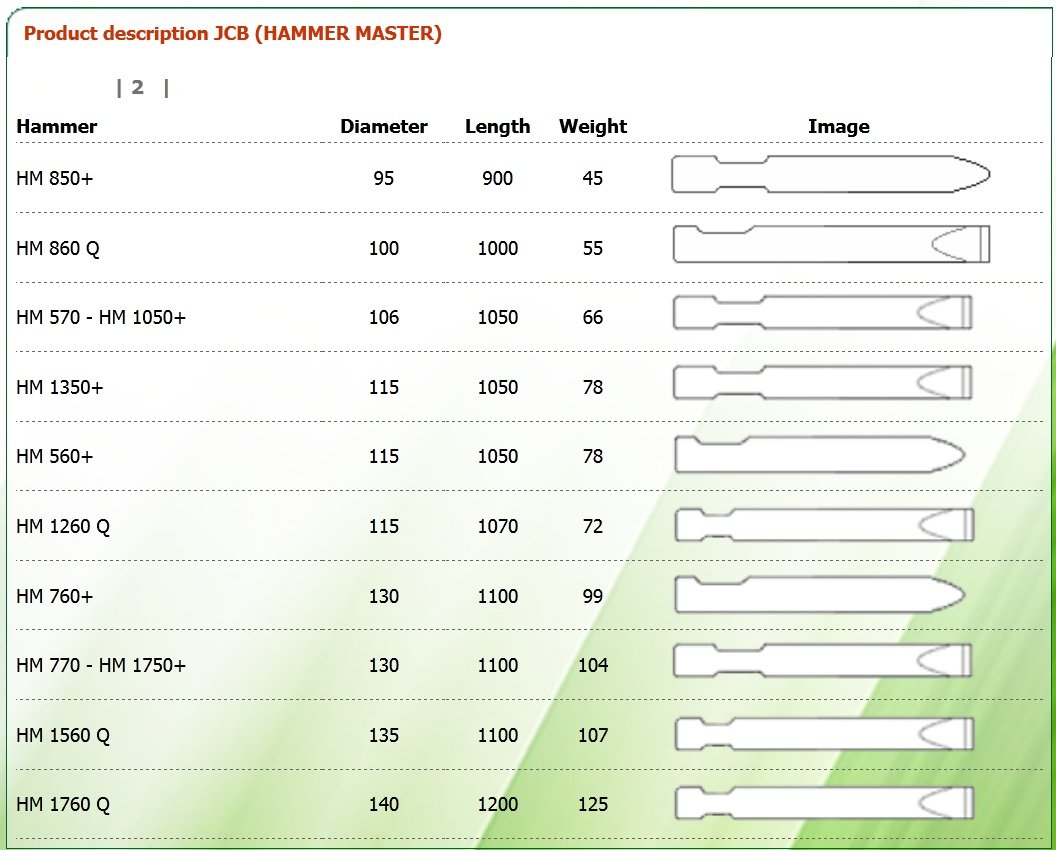Click weight 72 in HM 1260 Q row
Viewport: 1056px width, 850px height.
pos(593,526)
